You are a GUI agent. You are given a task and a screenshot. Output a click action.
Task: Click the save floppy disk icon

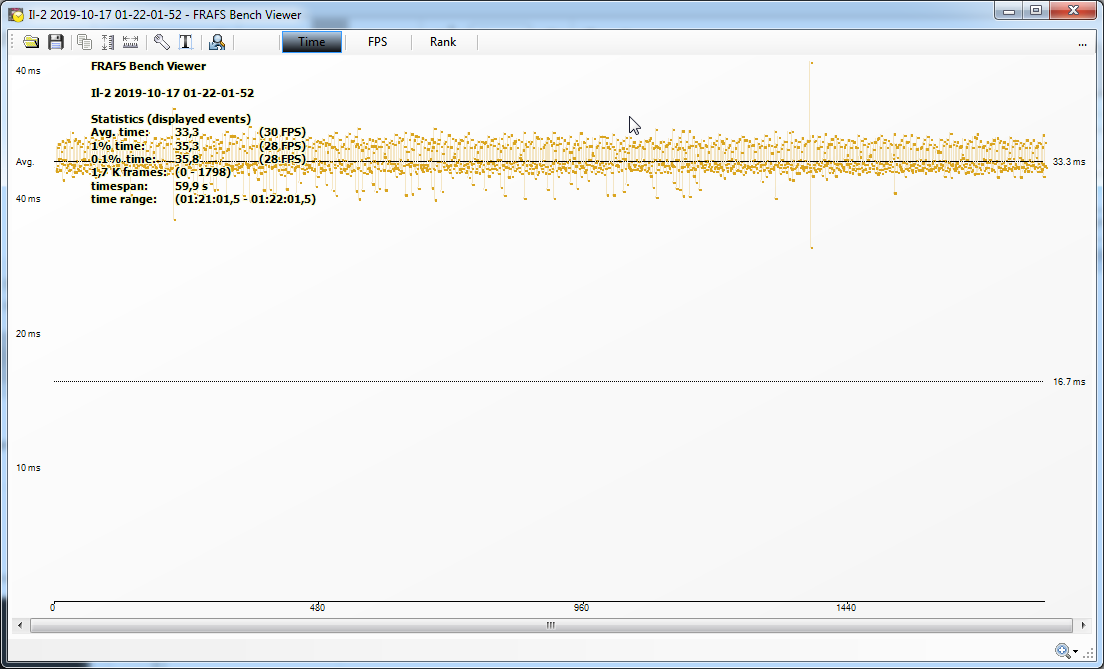tap(56, 42)
